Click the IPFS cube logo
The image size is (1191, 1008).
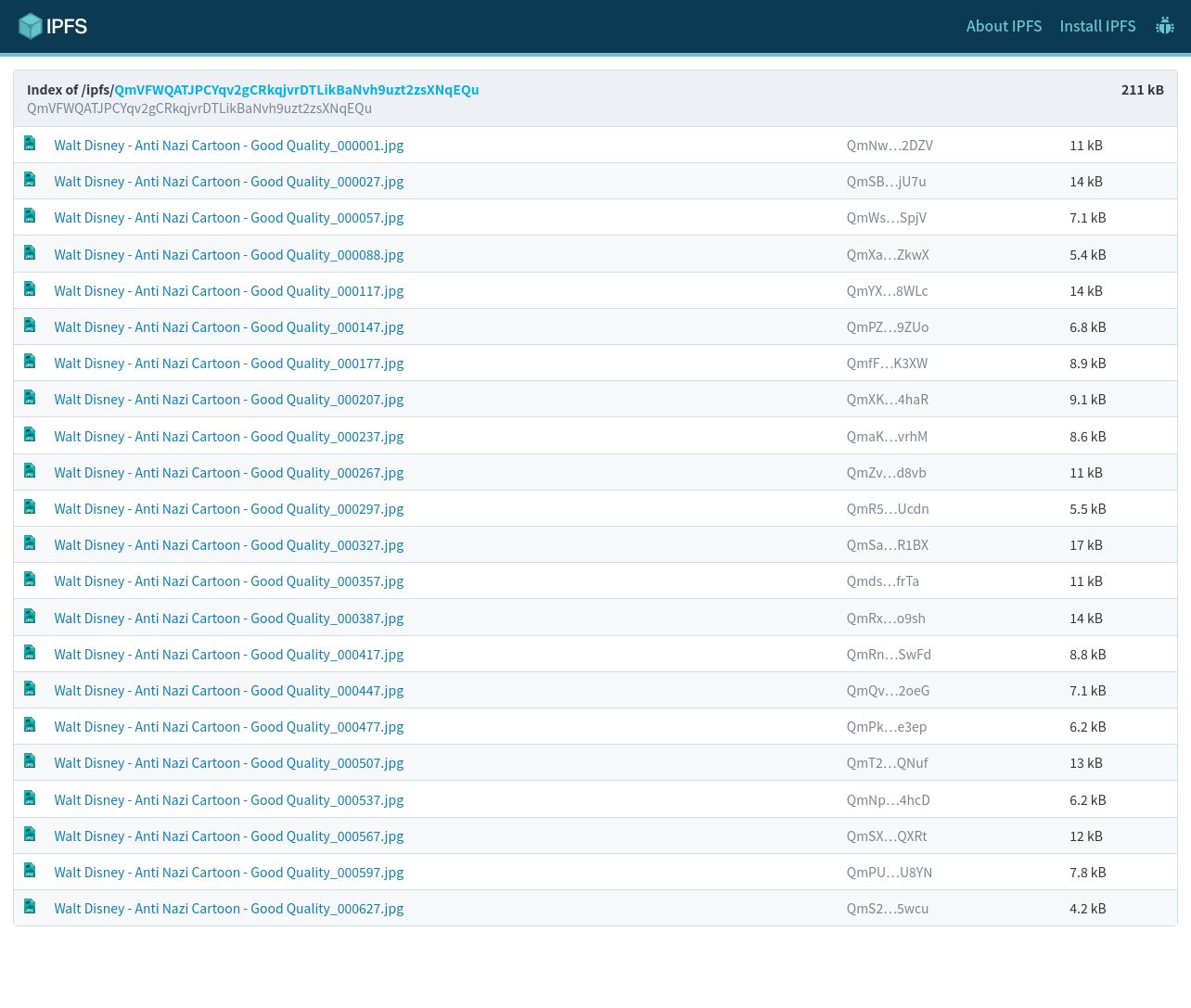tap(53, 26)
